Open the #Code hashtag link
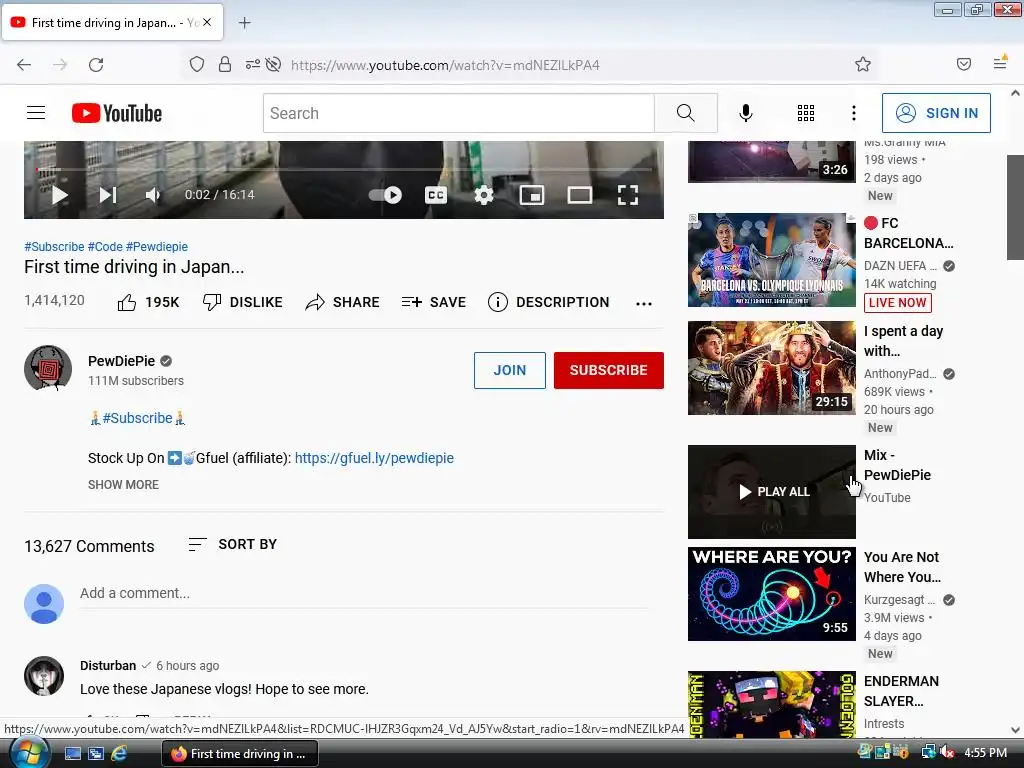Image resolution: width=1024 pixels, height=768 pixels. [x=105, y=247]
